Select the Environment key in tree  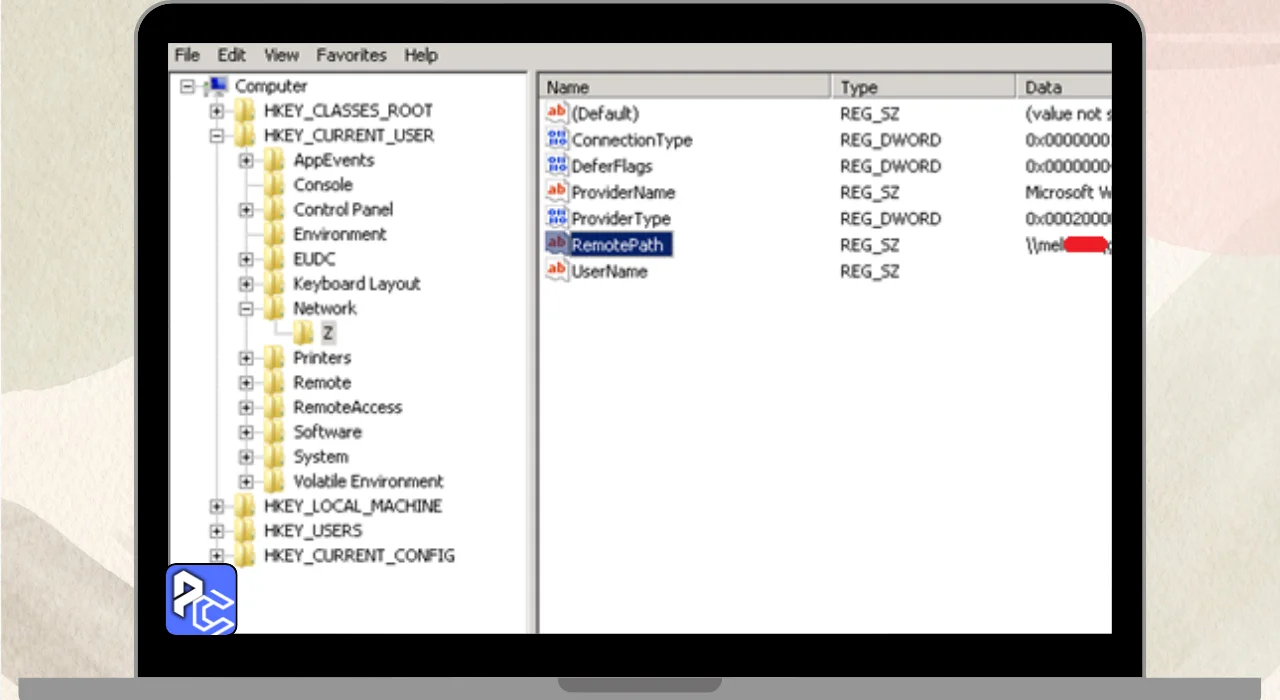coord(339,234)
